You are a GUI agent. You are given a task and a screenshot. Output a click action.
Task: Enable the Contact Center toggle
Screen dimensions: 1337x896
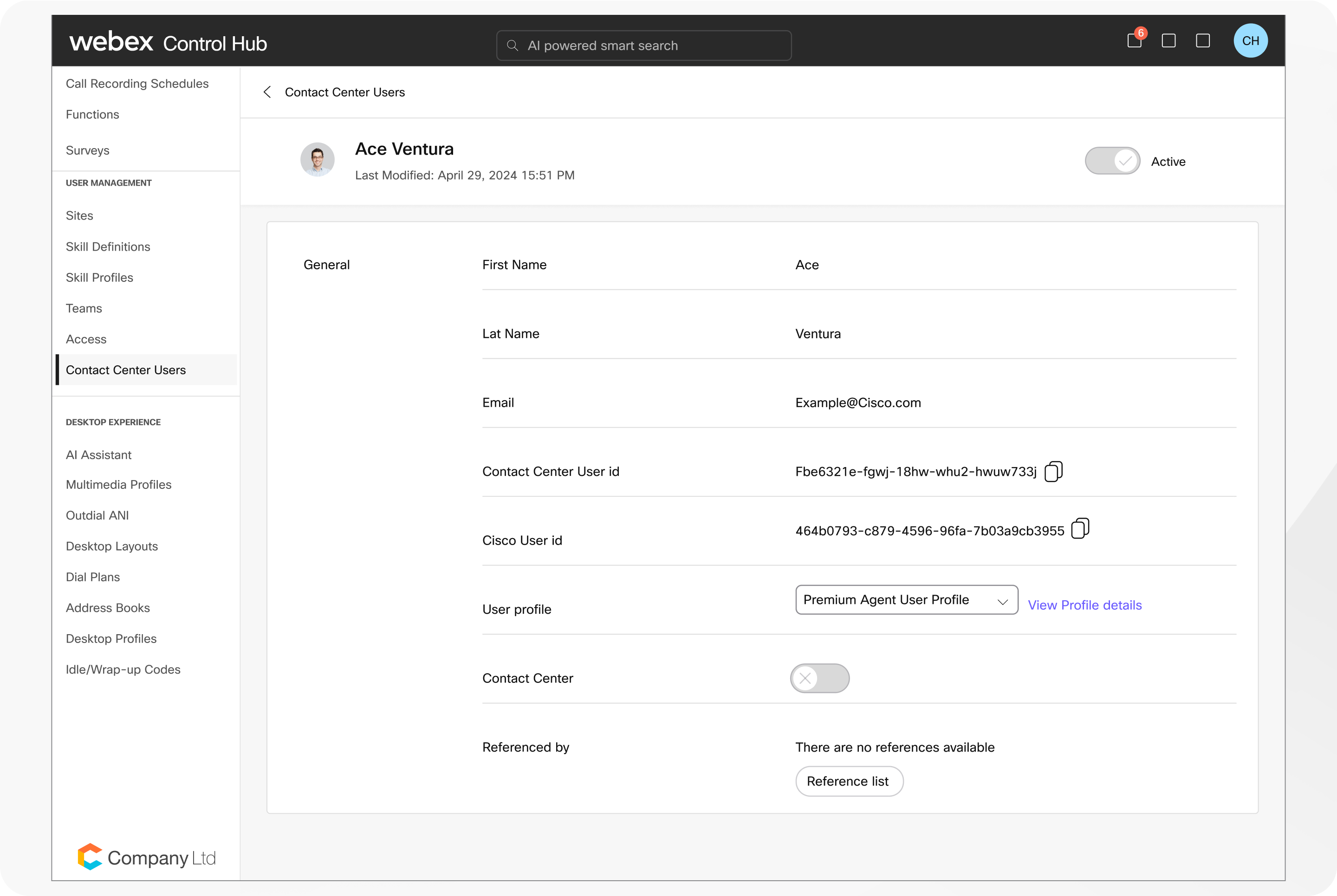[x=819, y=678]
